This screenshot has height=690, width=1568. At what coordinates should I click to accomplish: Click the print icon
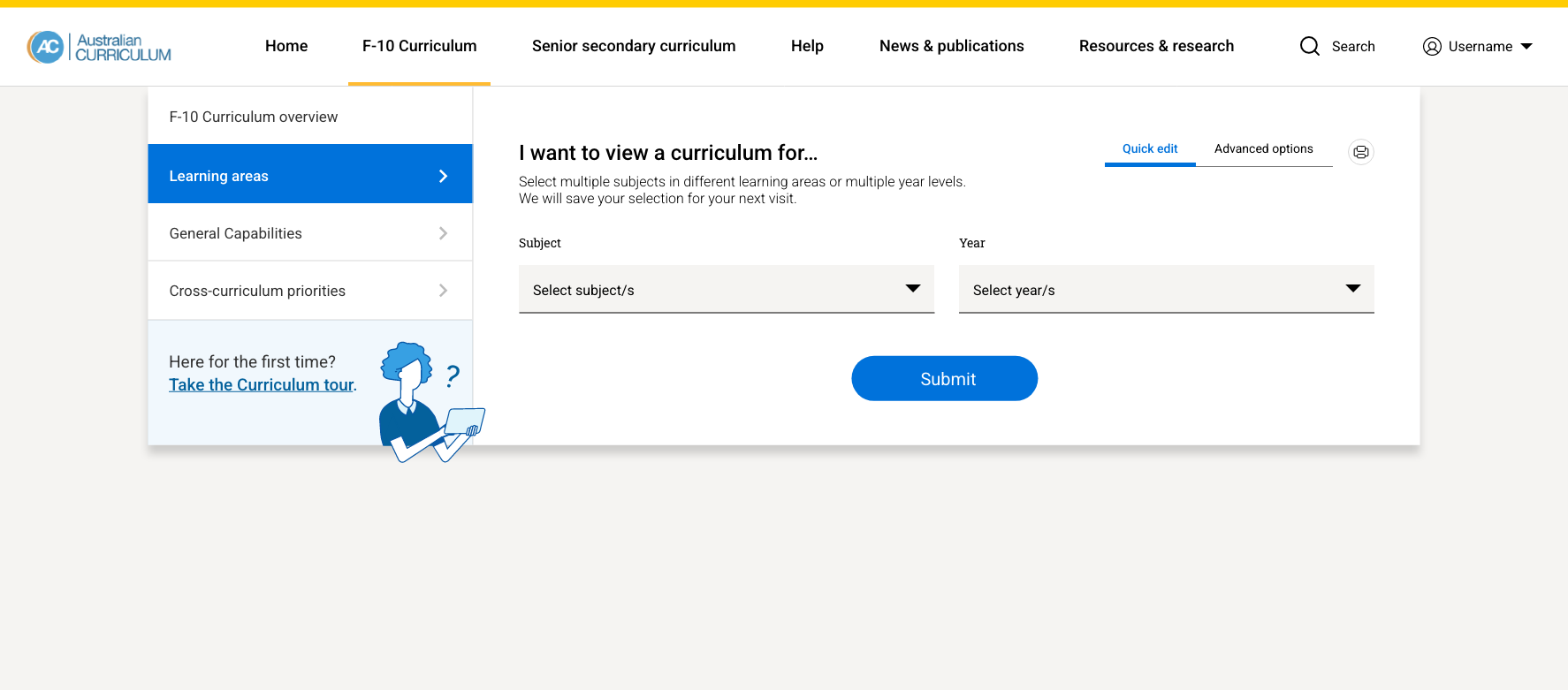[1360, 152]
